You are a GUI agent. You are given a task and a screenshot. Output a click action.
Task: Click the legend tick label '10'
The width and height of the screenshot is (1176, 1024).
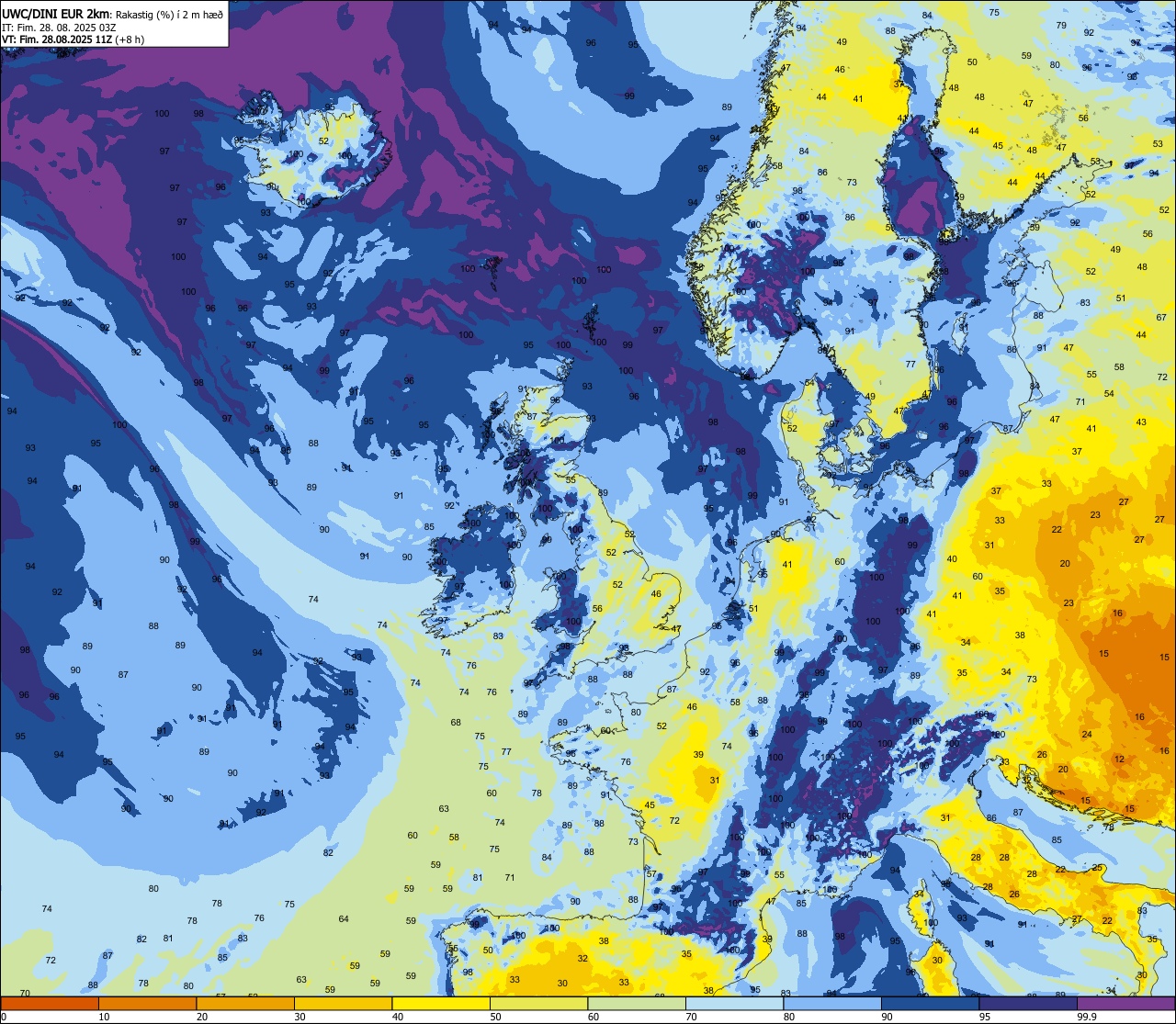coord(104,1017)
